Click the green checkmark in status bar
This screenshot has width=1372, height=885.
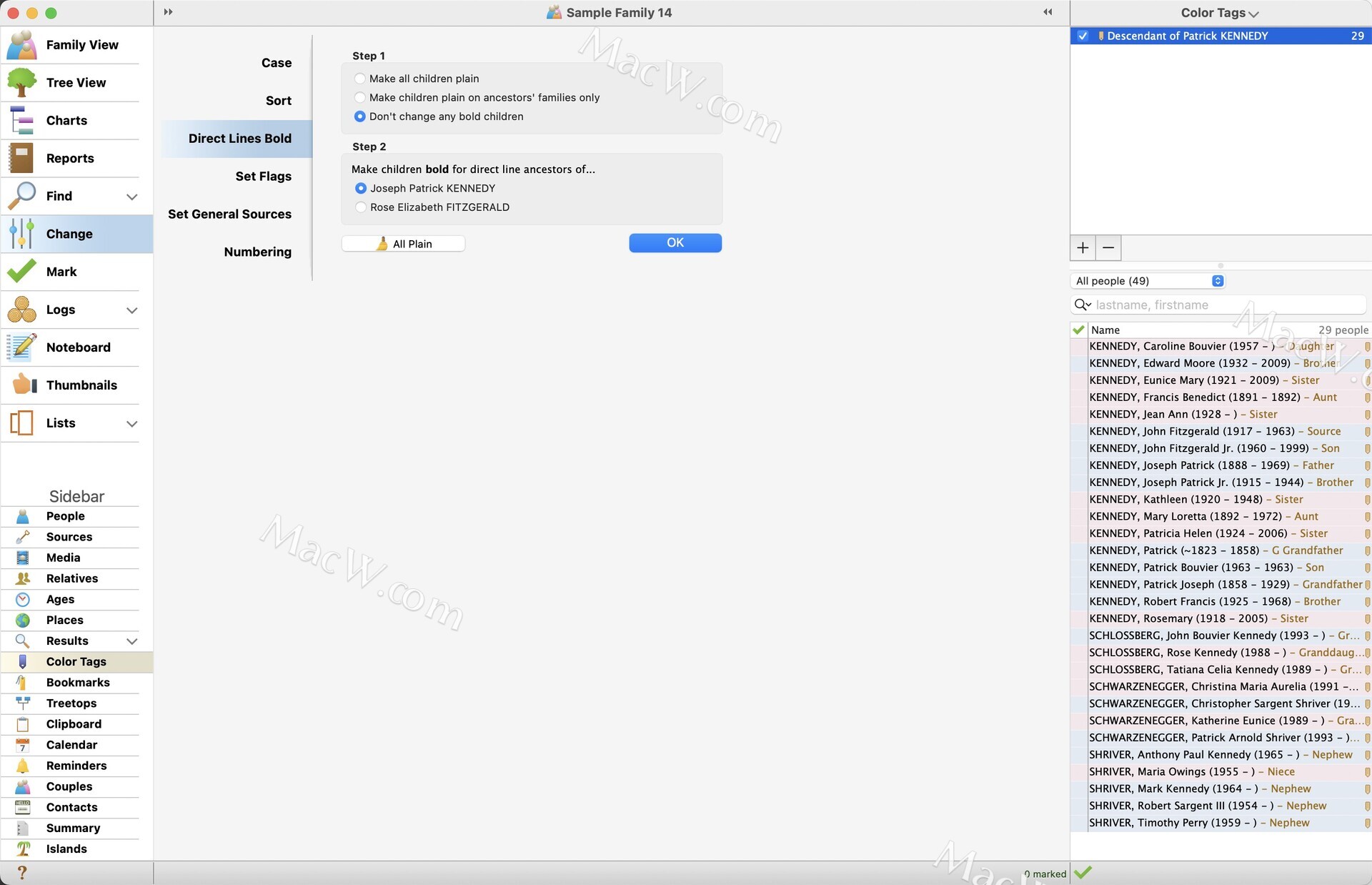coord(1083,872)
